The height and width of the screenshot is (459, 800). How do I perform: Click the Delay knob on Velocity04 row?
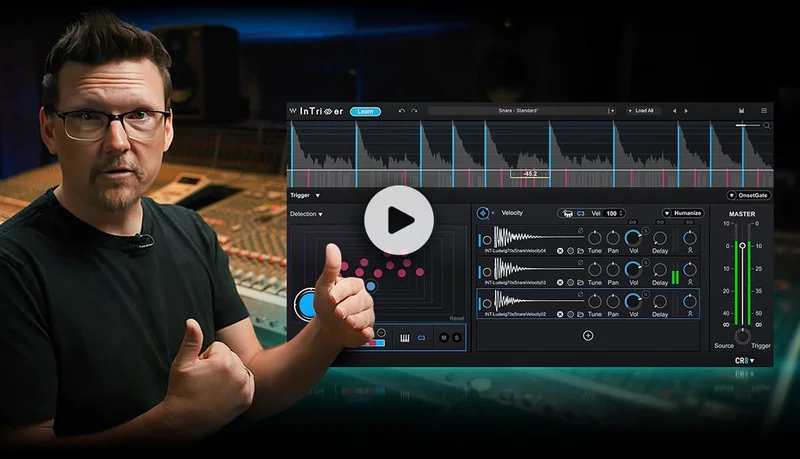(x=660, y=238)
